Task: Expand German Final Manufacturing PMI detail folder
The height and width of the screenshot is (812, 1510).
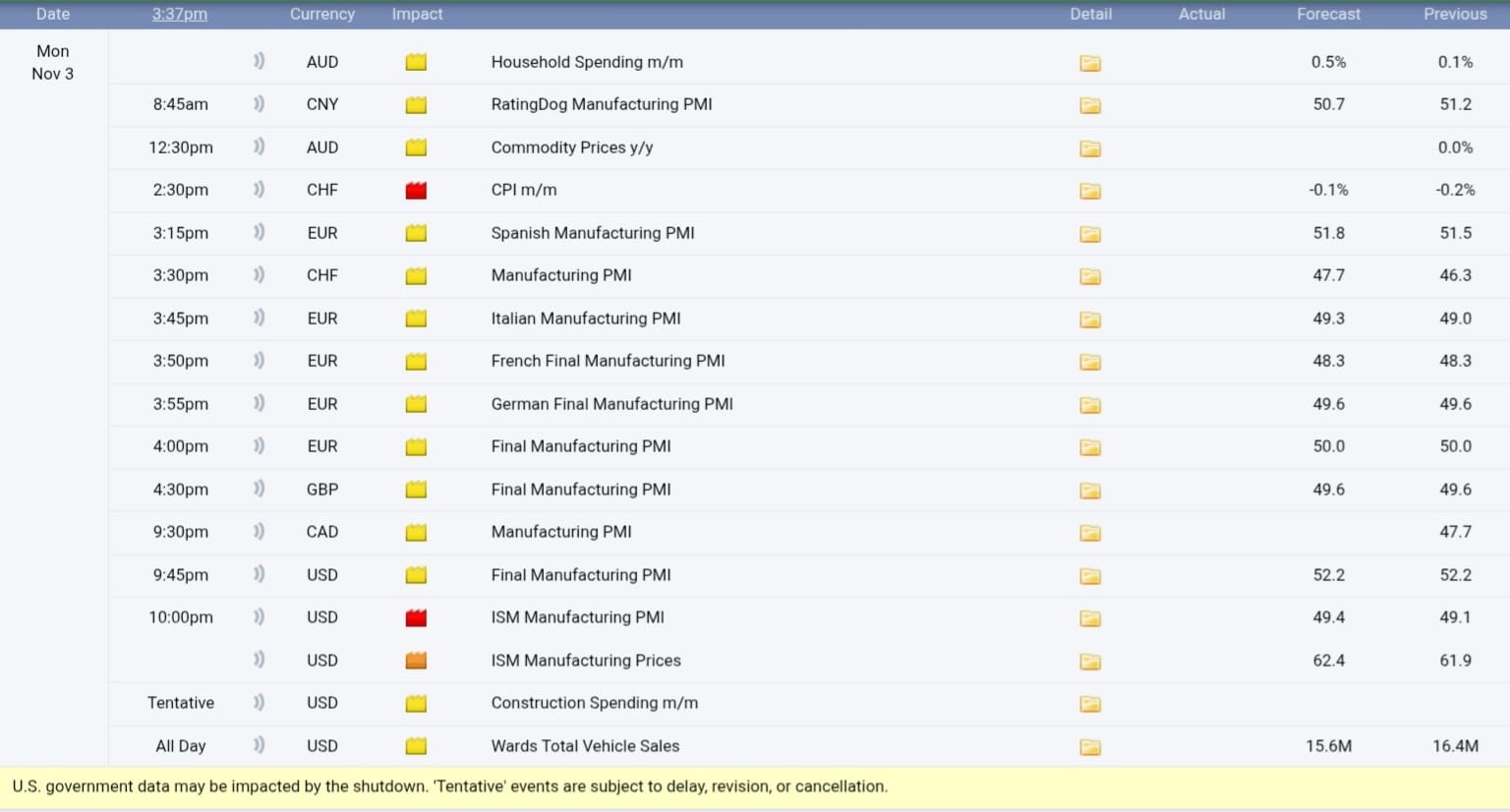Action: (x=1090, y=405)
